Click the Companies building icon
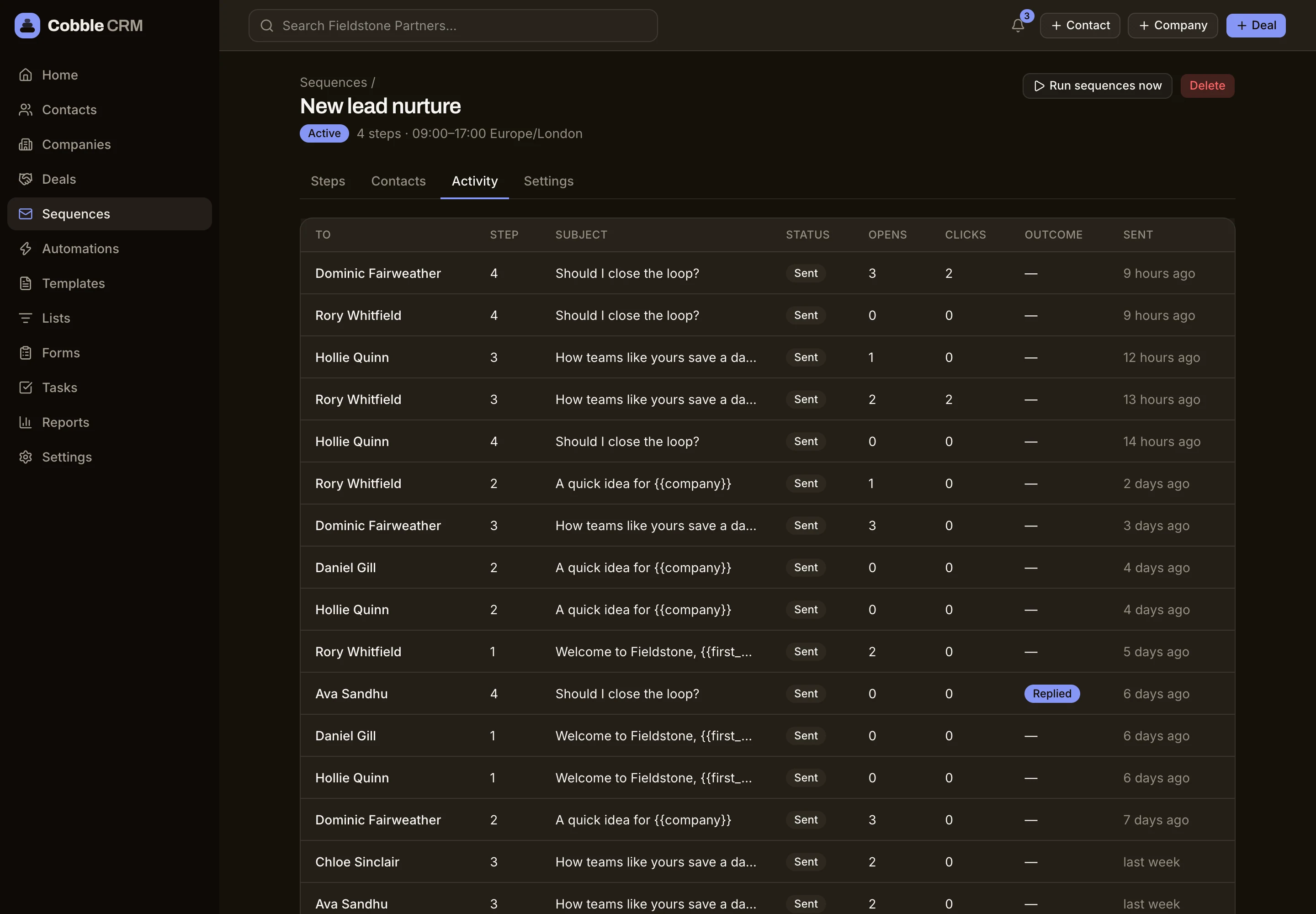Image resolution: width=1316 pixels, height=914 pixels. pyautogui.click(x=25, y=144)
